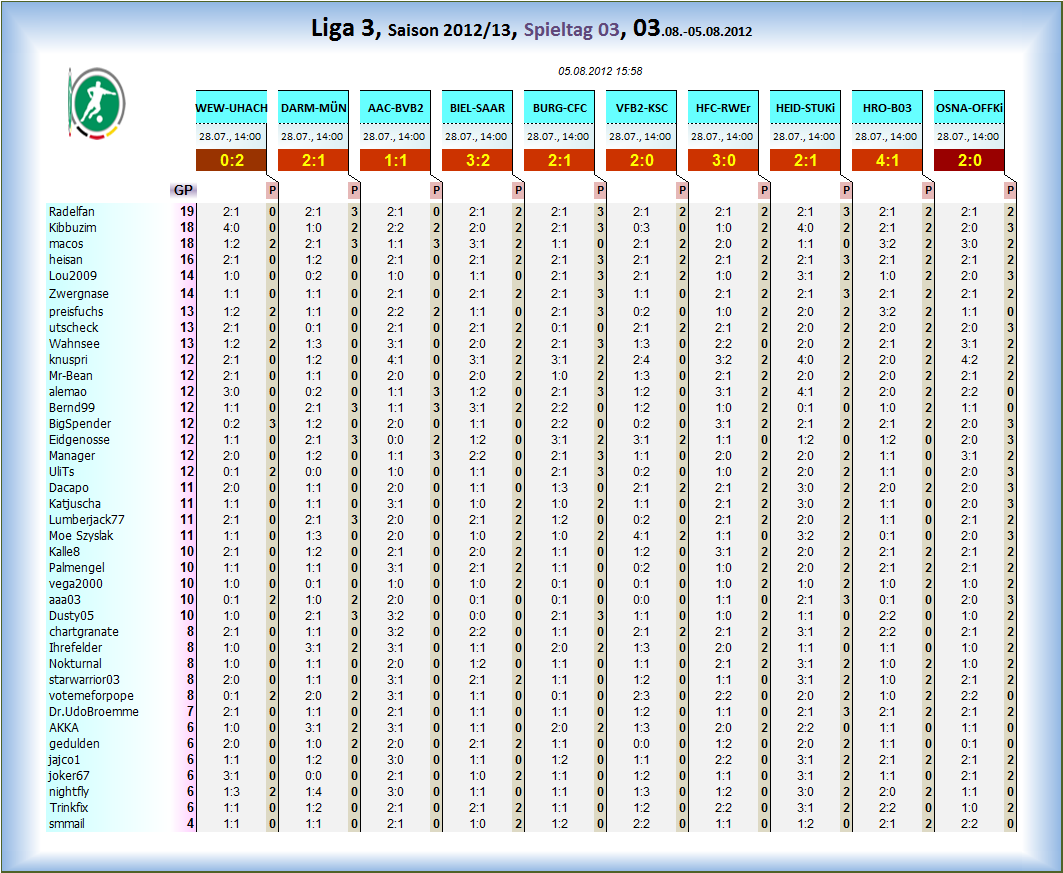Select player Kalle8
Image resolution: width=1063 pixels, height=873 pixels.
pyautogui.click(x=64, y=552)
